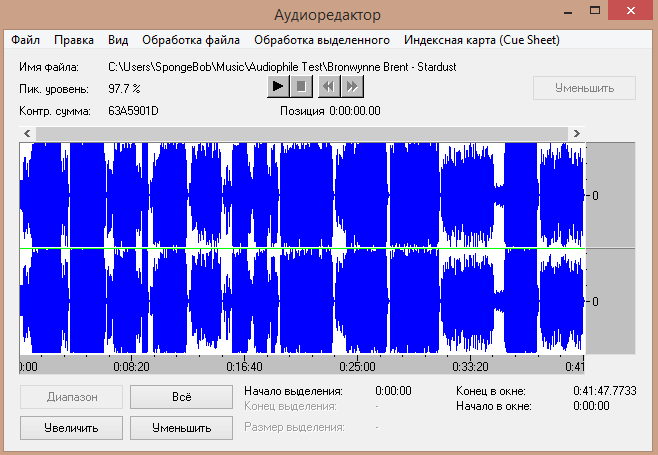Click the 0:08:20 mark on the timeline
Screen dimensions: 658x455
[x=131, y=366]
